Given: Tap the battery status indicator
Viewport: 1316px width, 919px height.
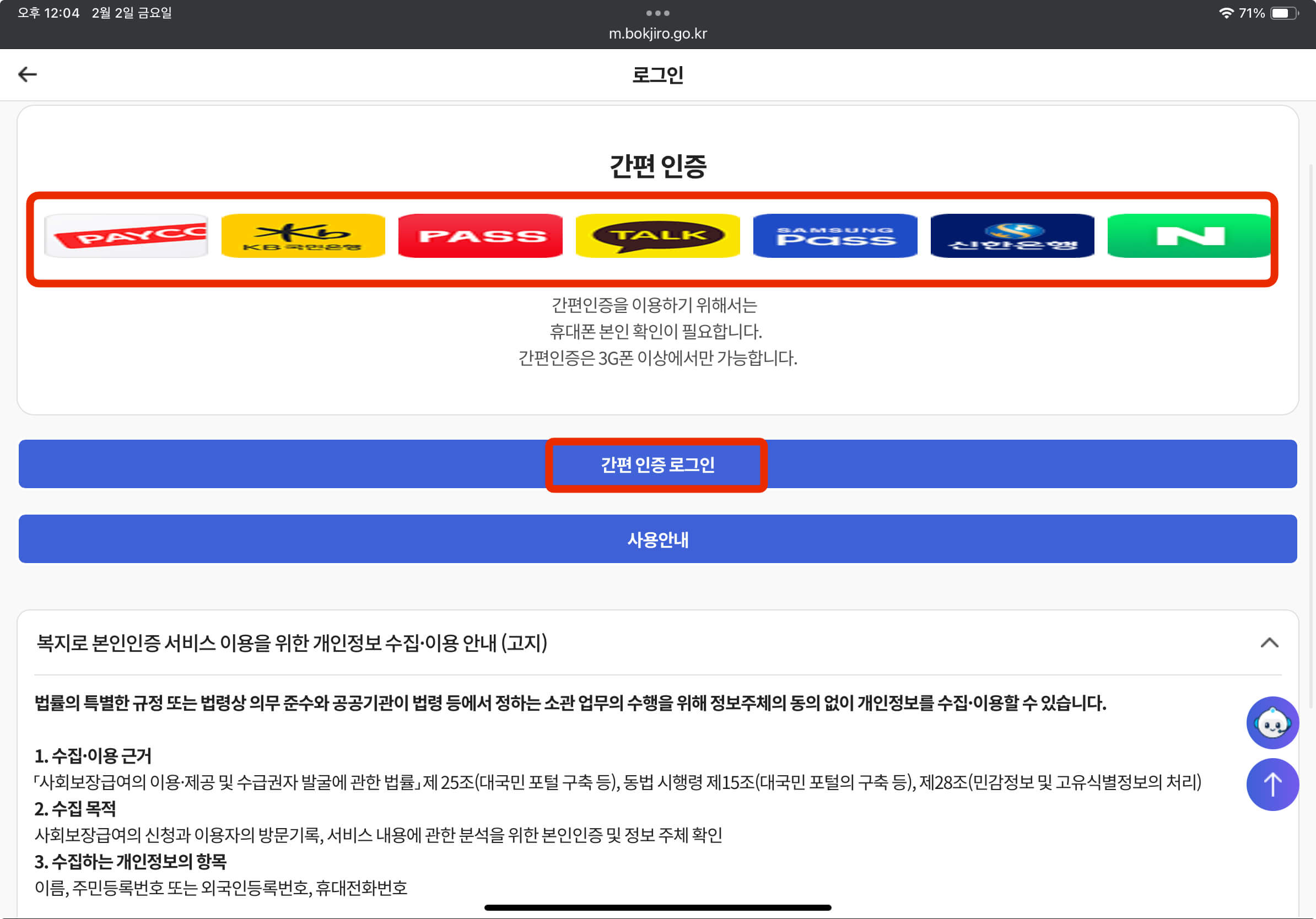Looking at the screenshot, I should coord(1284,13).
